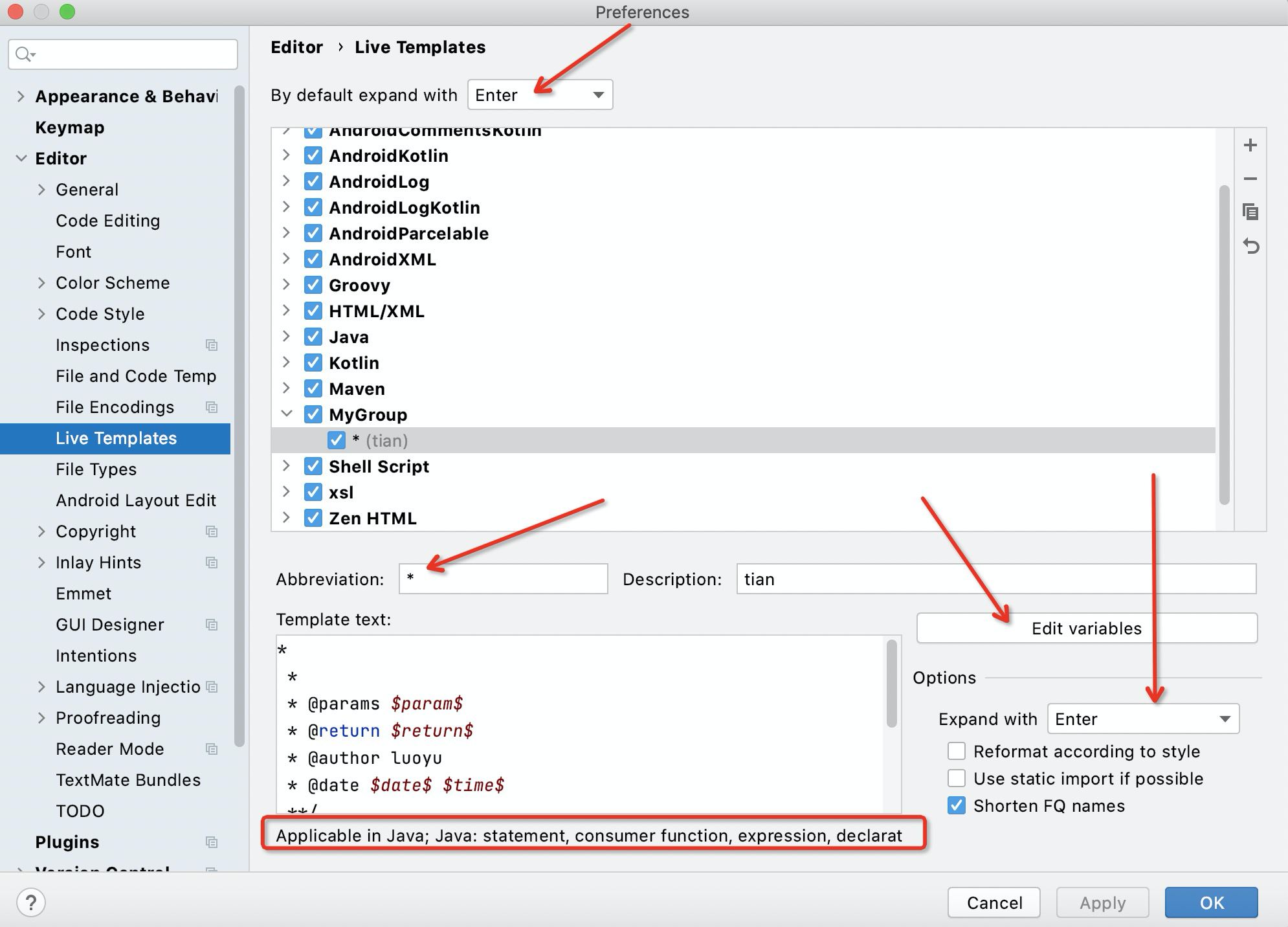Click the duplicate template icon
Screen dimensions: 1288x927
(x=1250, y=212)
